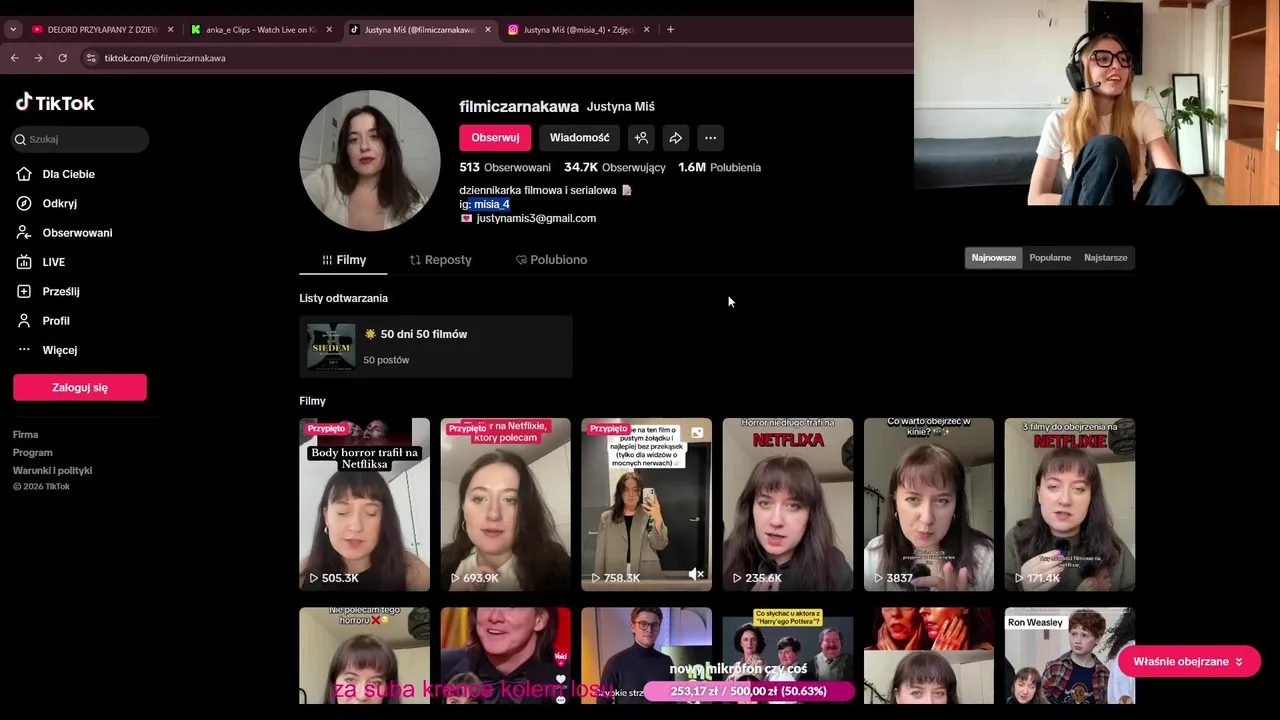1280x720 pixels.
Task: Unmute the 758.3K video speaker icon
Action: 696,574
